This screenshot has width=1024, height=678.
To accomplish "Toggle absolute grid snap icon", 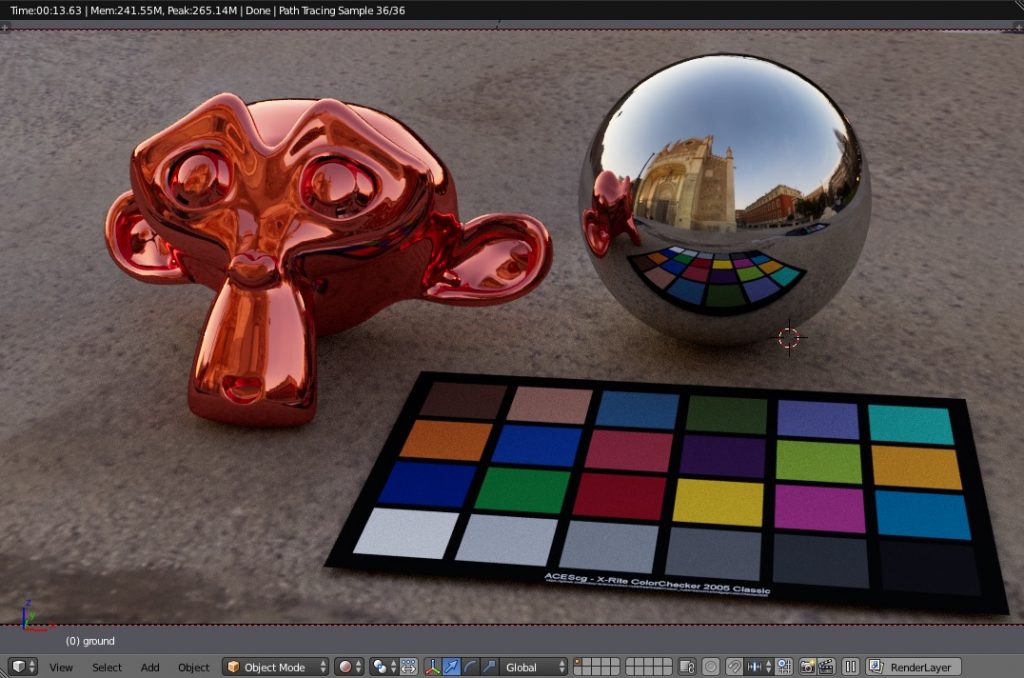I will tap(784, 667).
